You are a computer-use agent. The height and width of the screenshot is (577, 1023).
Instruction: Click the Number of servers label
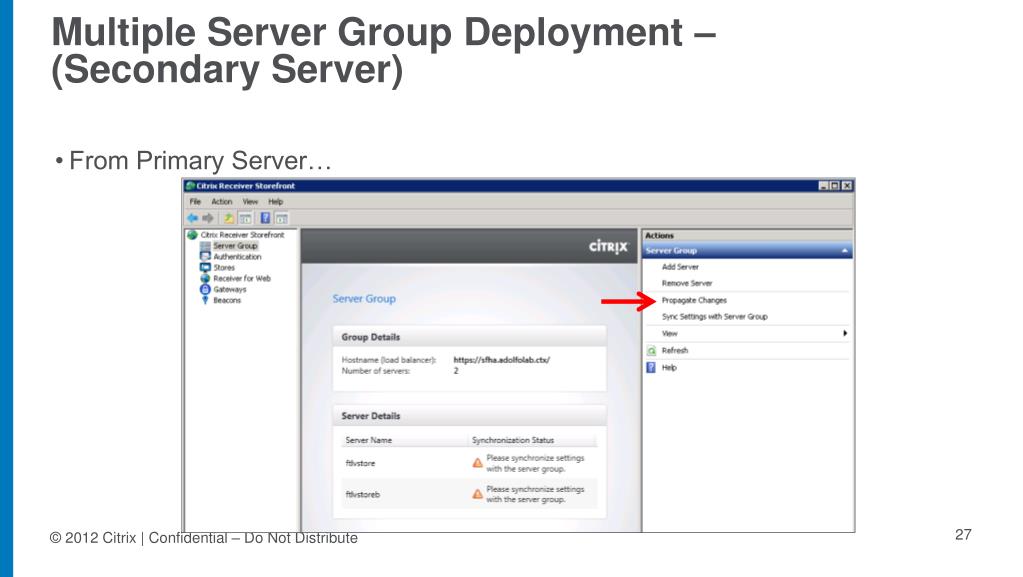click(x=376, y=371)
